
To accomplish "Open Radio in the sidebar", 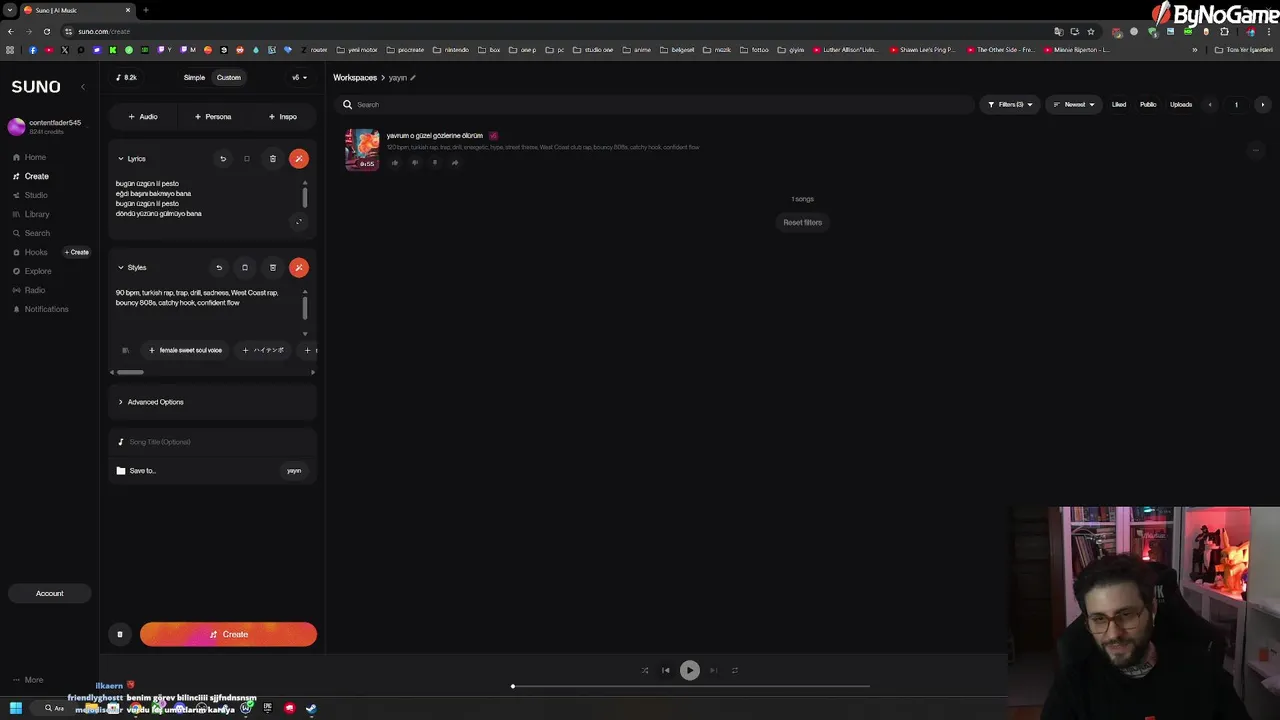I will click(29, 290).
